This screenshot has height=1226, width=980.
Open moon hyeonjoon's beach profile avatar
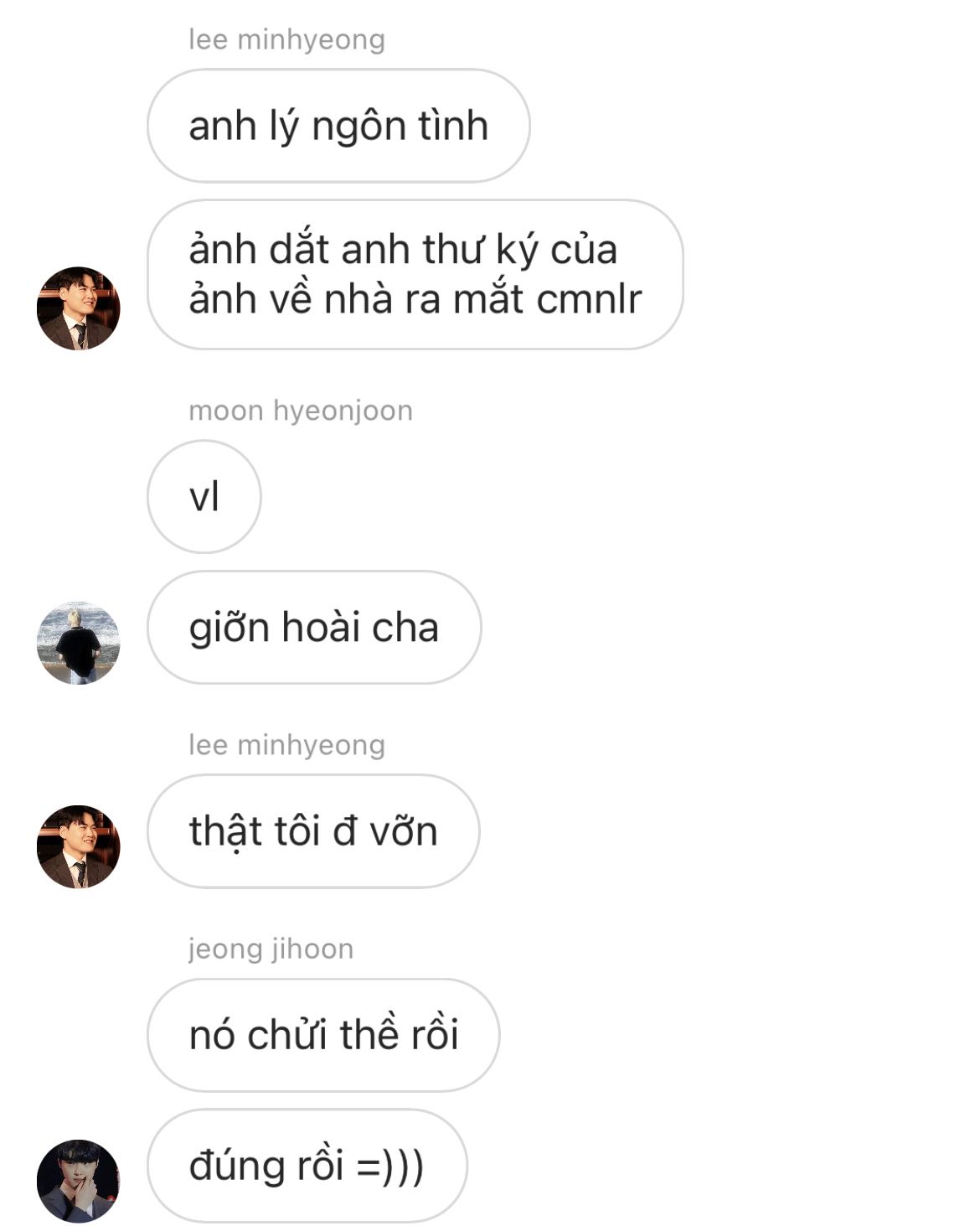pos(79,643)
